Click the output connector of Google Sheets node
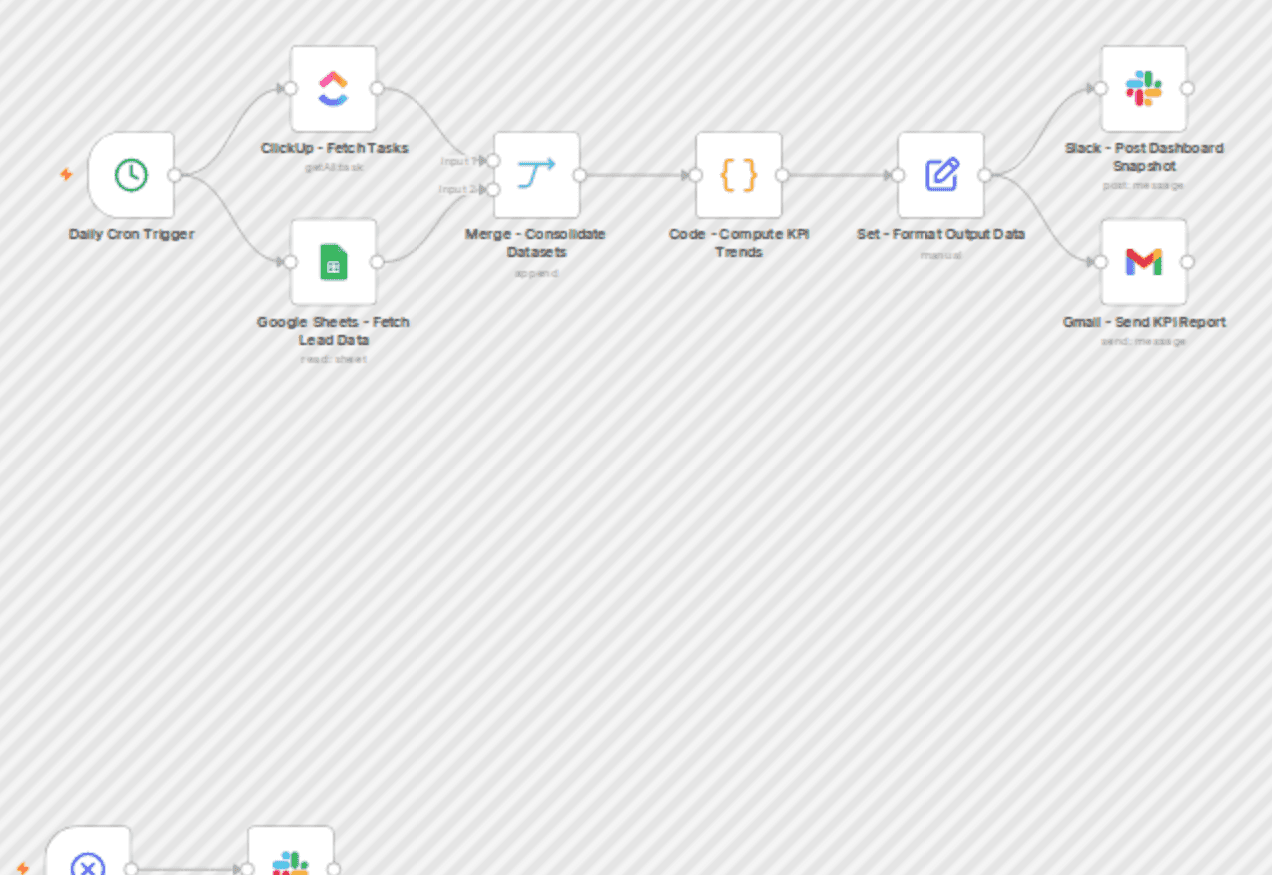The image size is (1272, 875). tap(377, 262)
